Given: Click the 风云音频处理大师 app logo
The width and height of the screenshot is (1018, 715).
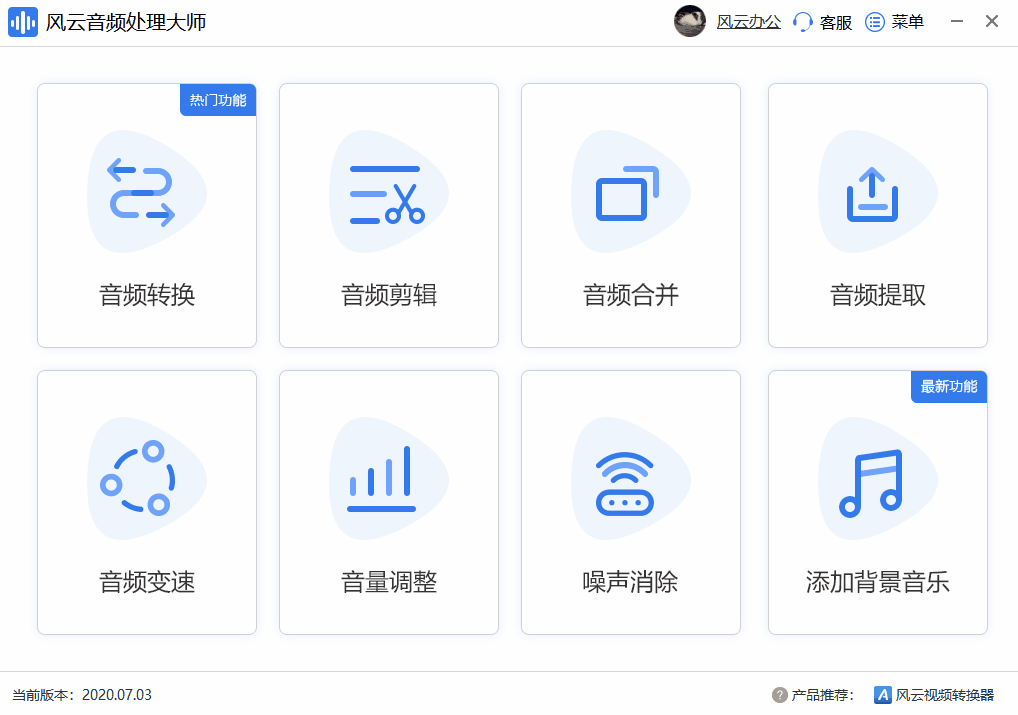Looking at the screenshot, I should pos(23,22).
